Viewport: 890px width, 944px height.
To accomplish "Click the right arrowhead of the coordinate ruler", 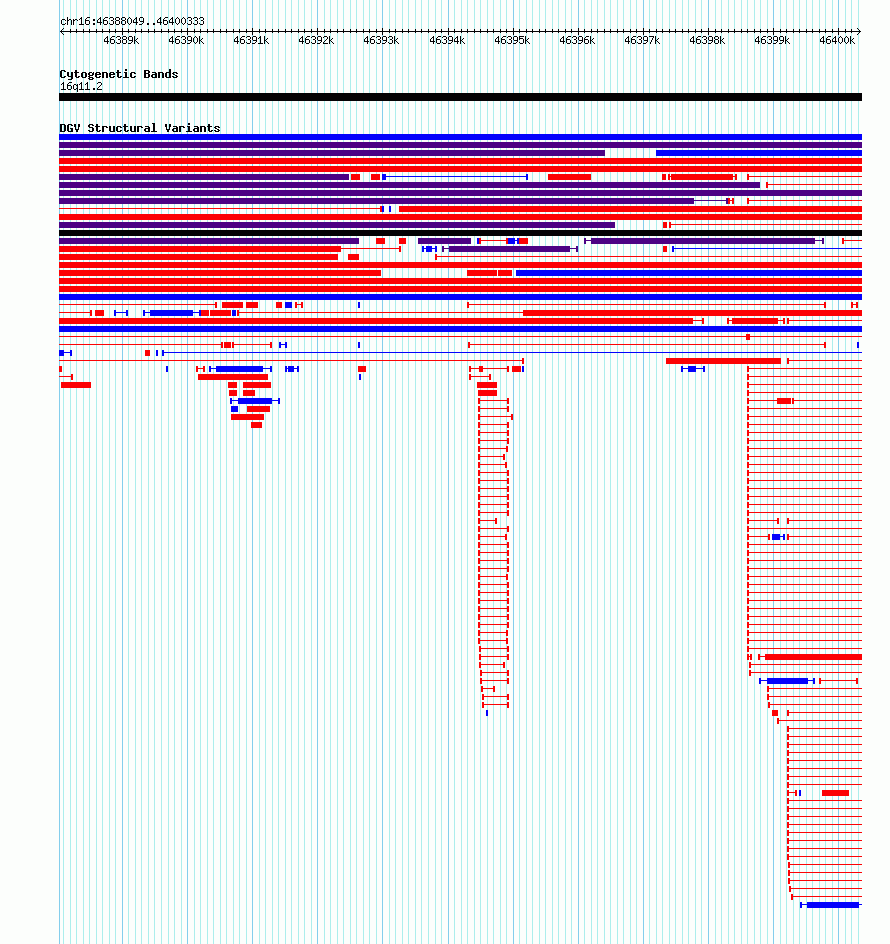I will click(x=859, y=31).
